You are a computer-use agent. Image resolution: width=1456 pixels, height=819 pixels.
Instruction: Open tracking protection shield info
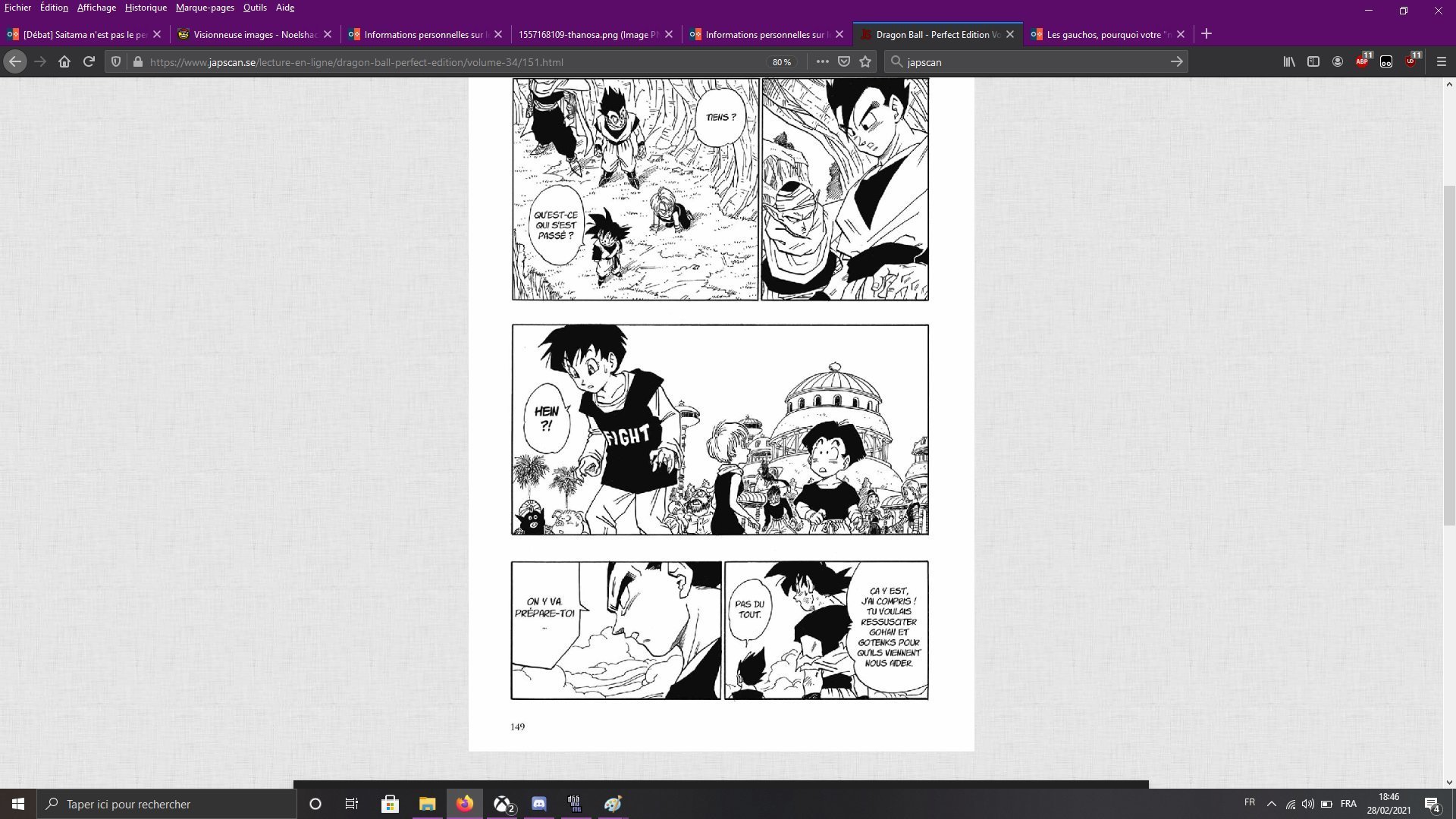point(116,62)
